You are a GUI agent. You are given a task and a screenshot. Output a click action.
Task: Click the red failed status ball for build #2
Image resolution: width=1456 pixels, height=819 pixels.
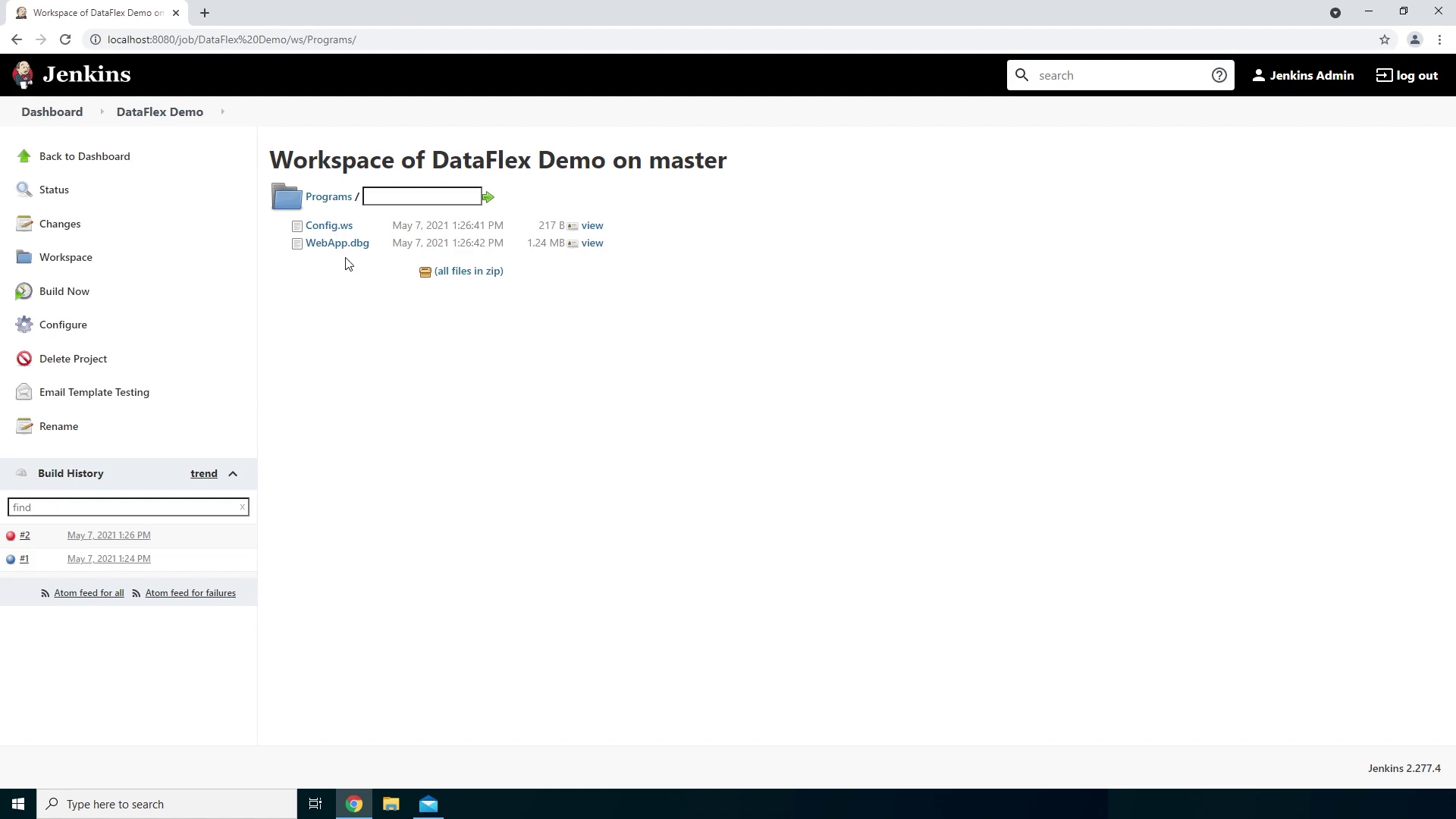click(11, 536)
